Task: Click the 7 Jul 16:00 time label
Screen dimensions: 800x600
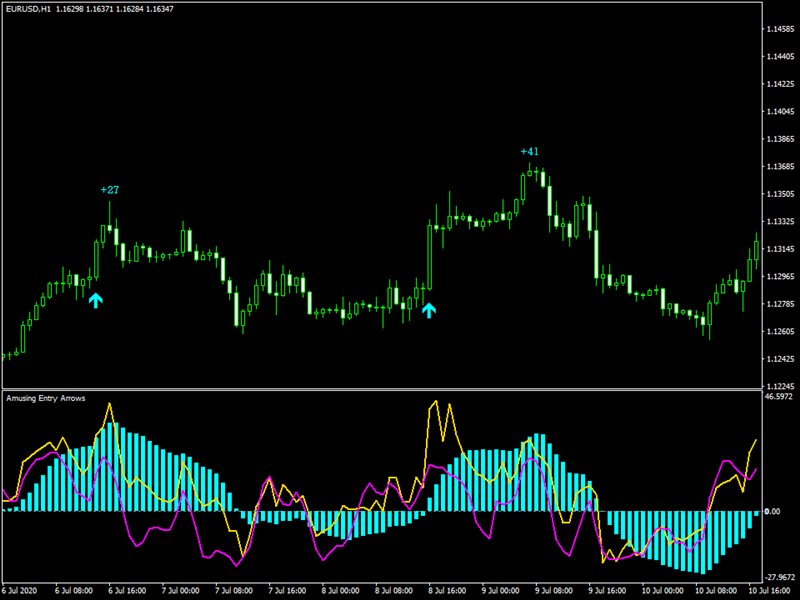Action: tap(287, 591)
